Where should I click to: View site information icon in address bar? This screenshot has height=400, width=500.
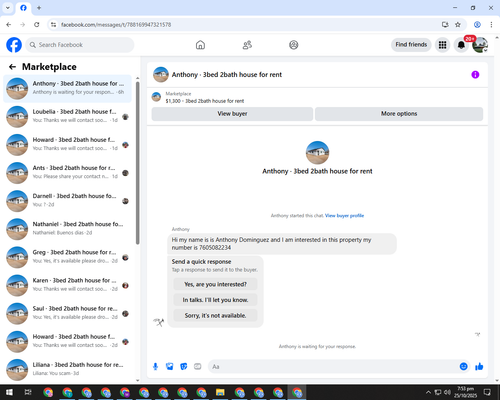pos(53,25)
